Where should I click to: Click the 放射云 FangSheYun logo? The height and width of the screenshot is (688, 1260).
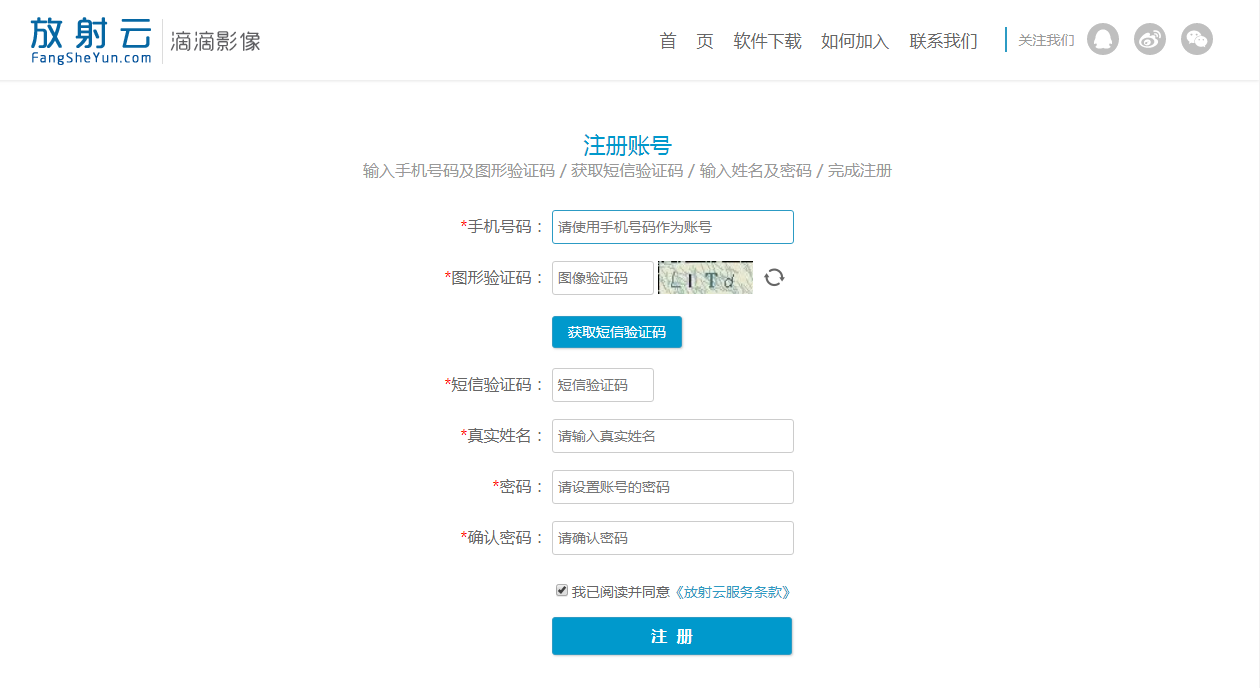(x=91, y=40)
